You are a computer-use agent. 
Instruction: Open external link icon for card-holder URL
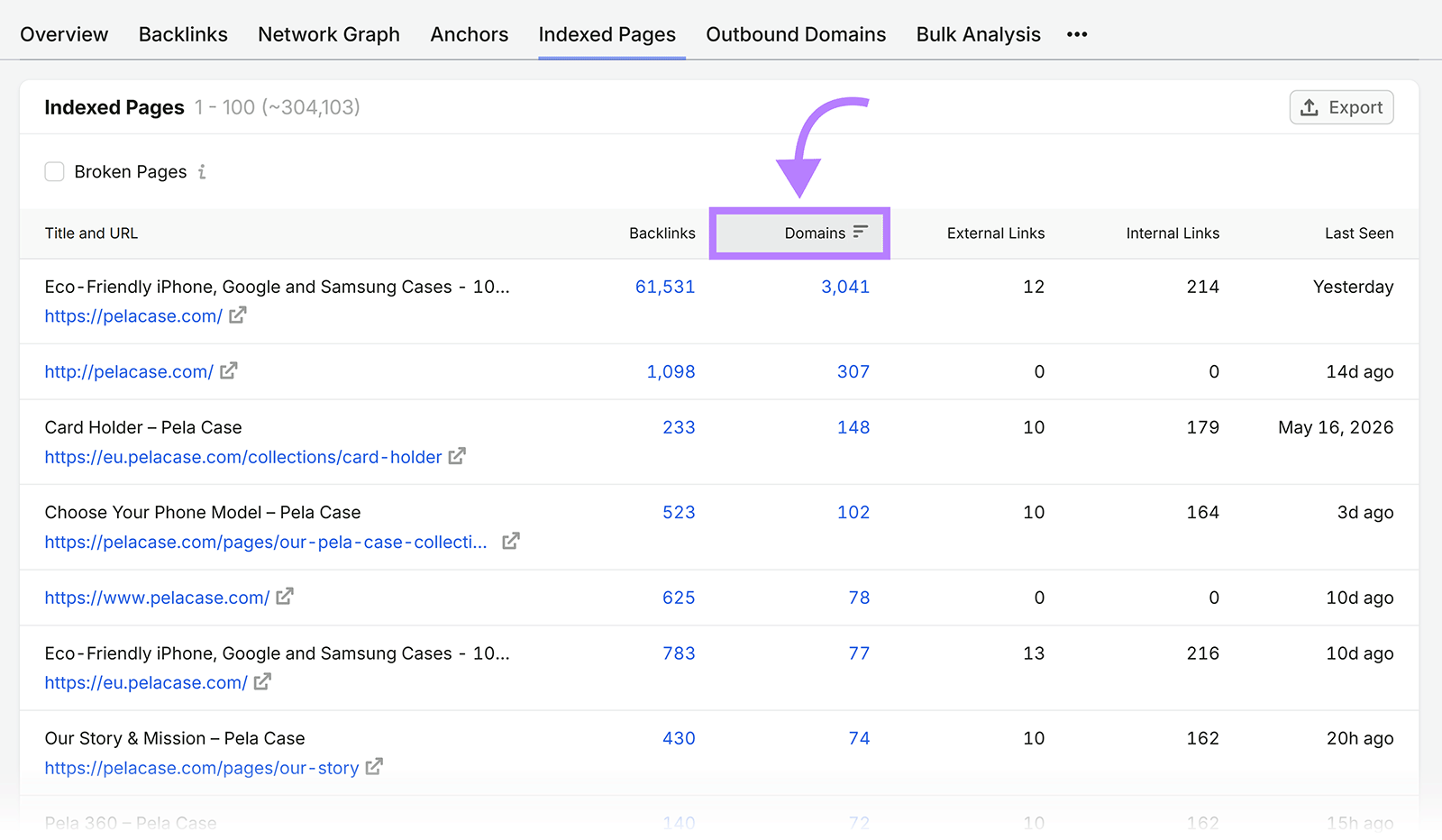click(457, 456)
